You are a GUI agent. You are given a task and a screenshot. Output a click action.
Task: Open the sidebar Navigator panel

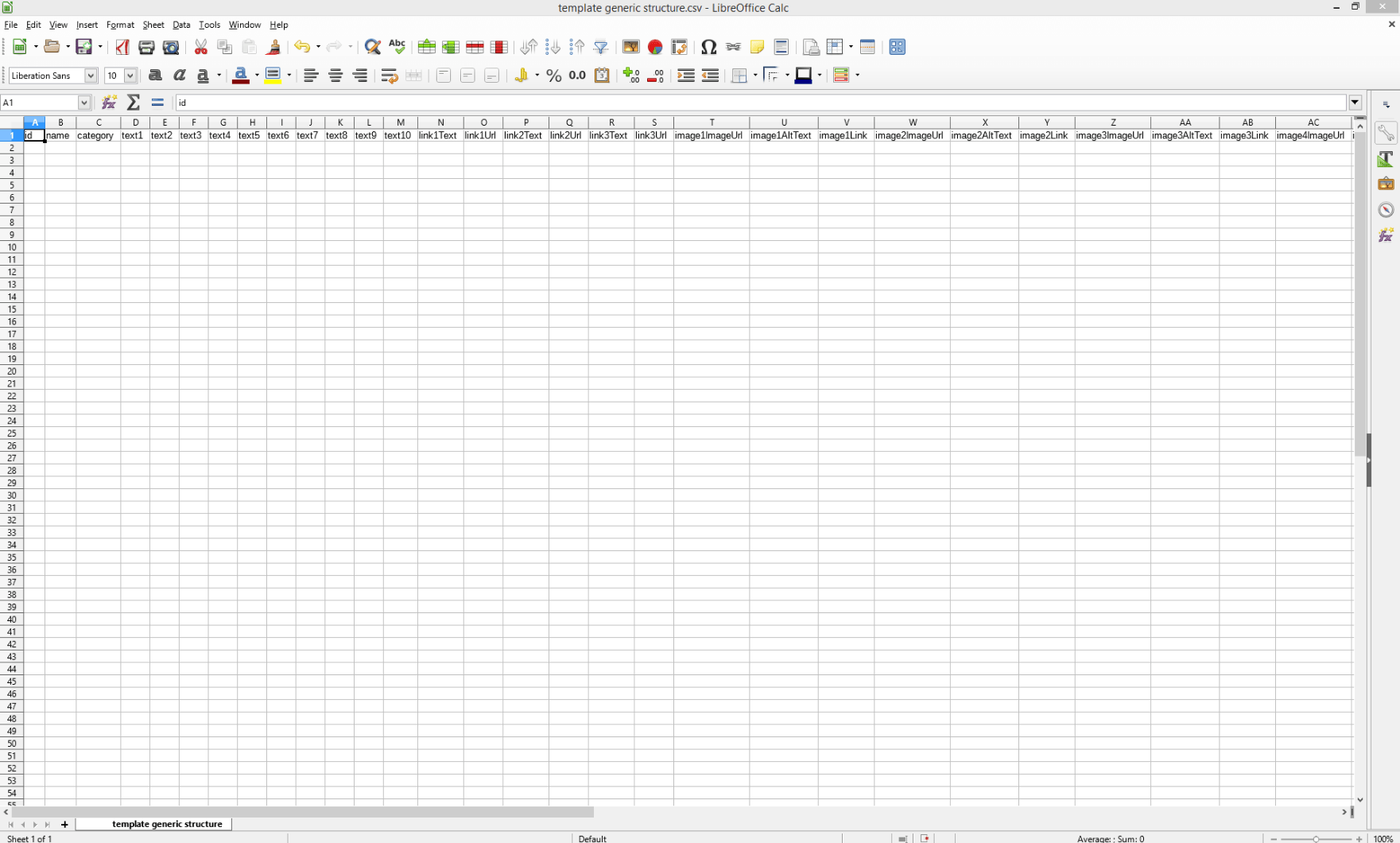[x=1386, y=210]
